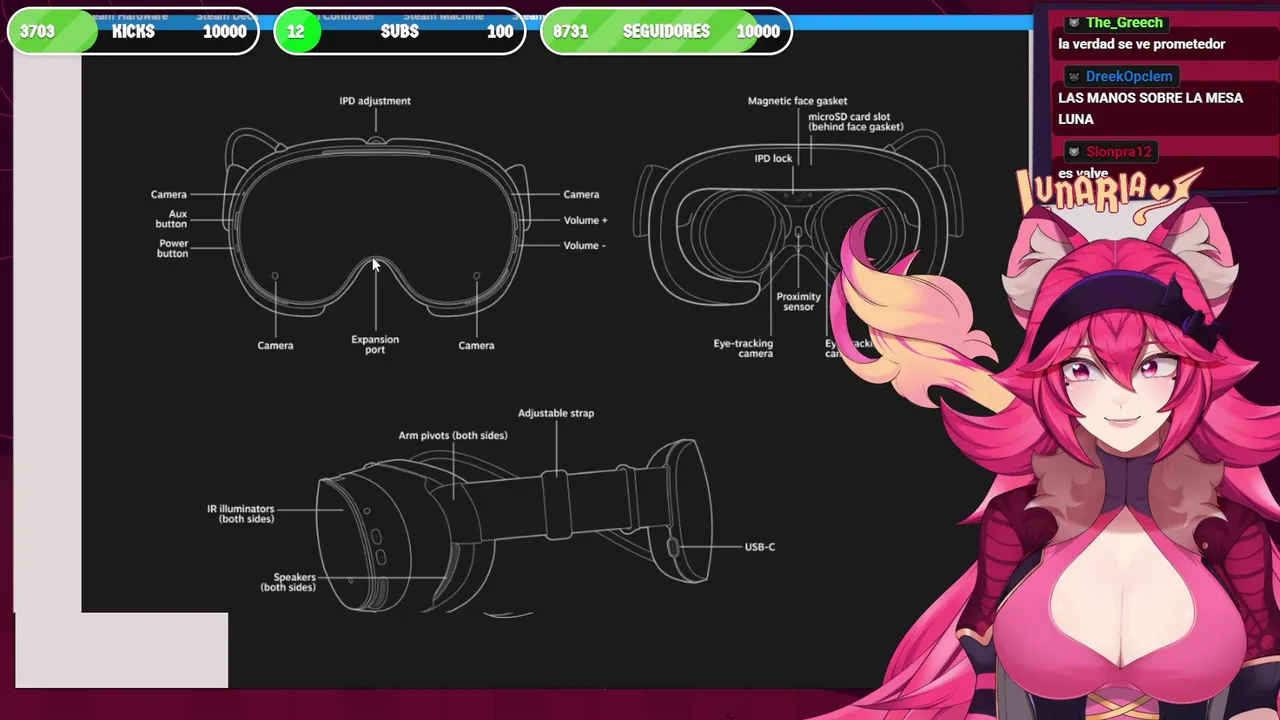Click chat message "es valve"
Image resolution: width=1280 pixels, height=720 pixels.
pos(1083,174)
